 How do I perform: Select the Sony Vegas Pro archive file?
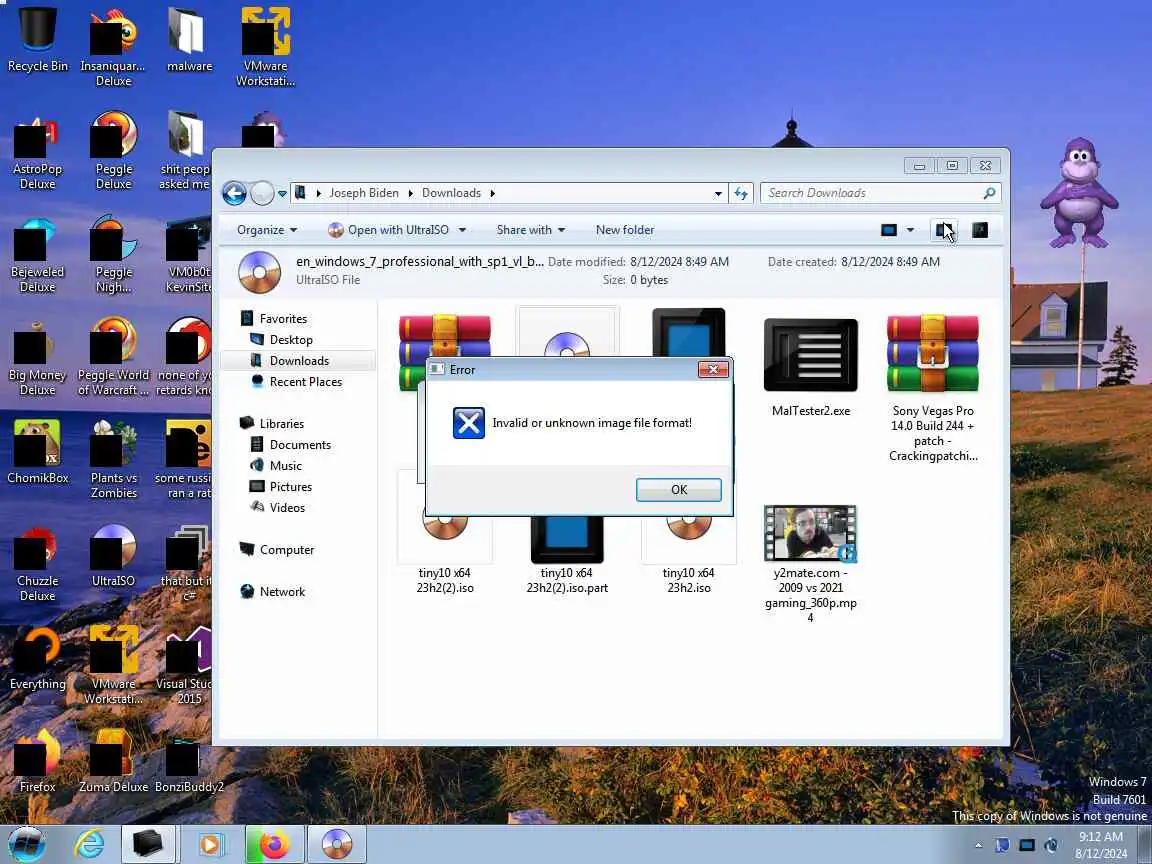(933, 389)
